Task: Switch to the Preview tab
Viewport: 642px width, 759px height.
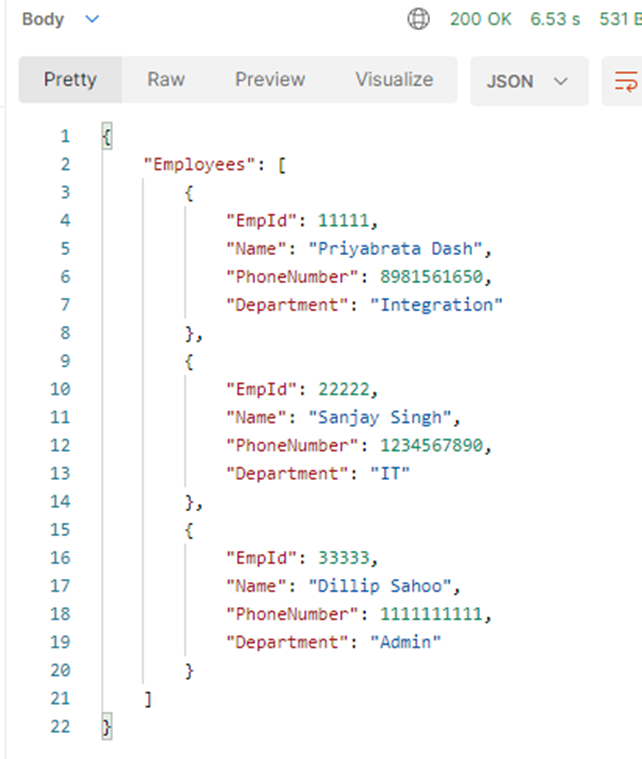Action: (270, 79)
